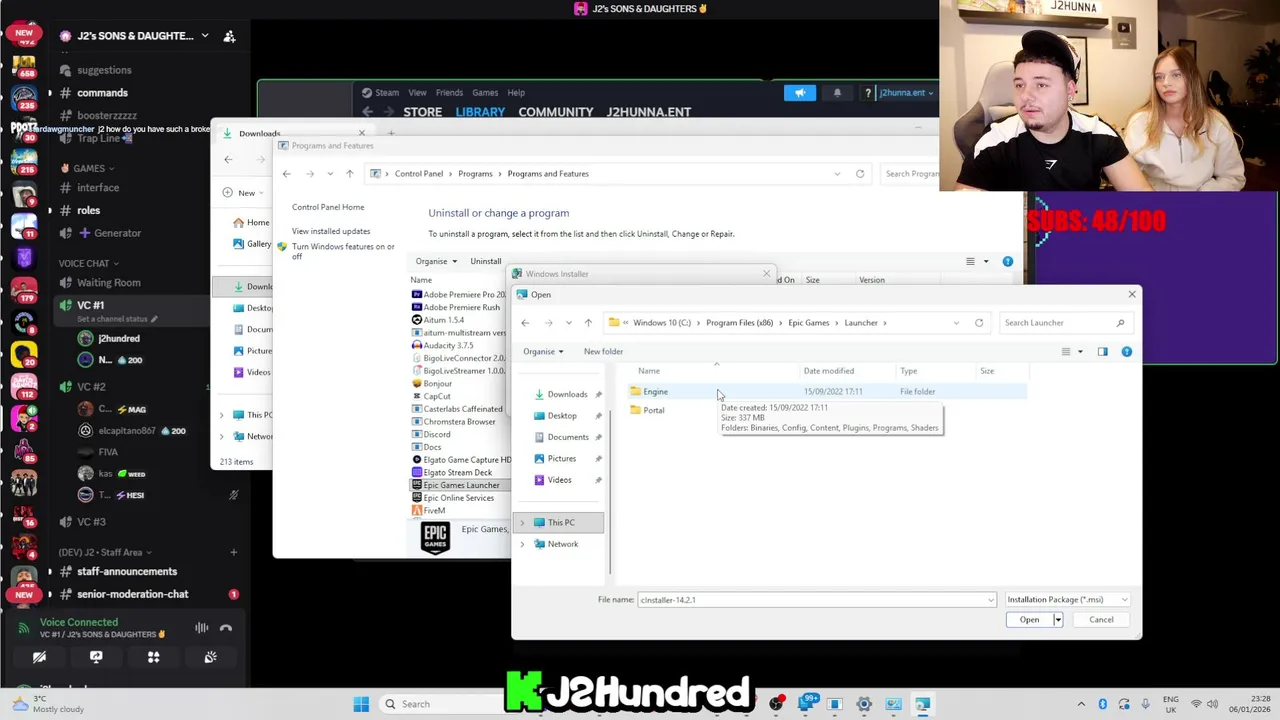Click the Open button in the dialog
Viewport: 1280px width, 720px height.
coord(1029,620)
